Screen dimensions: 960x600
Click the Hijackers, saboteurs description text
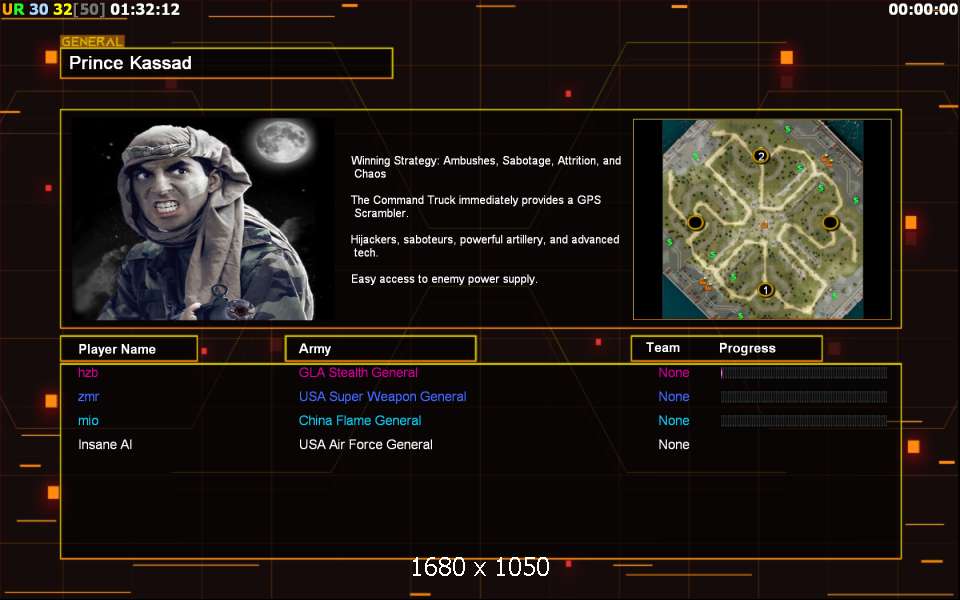point(485,246)
